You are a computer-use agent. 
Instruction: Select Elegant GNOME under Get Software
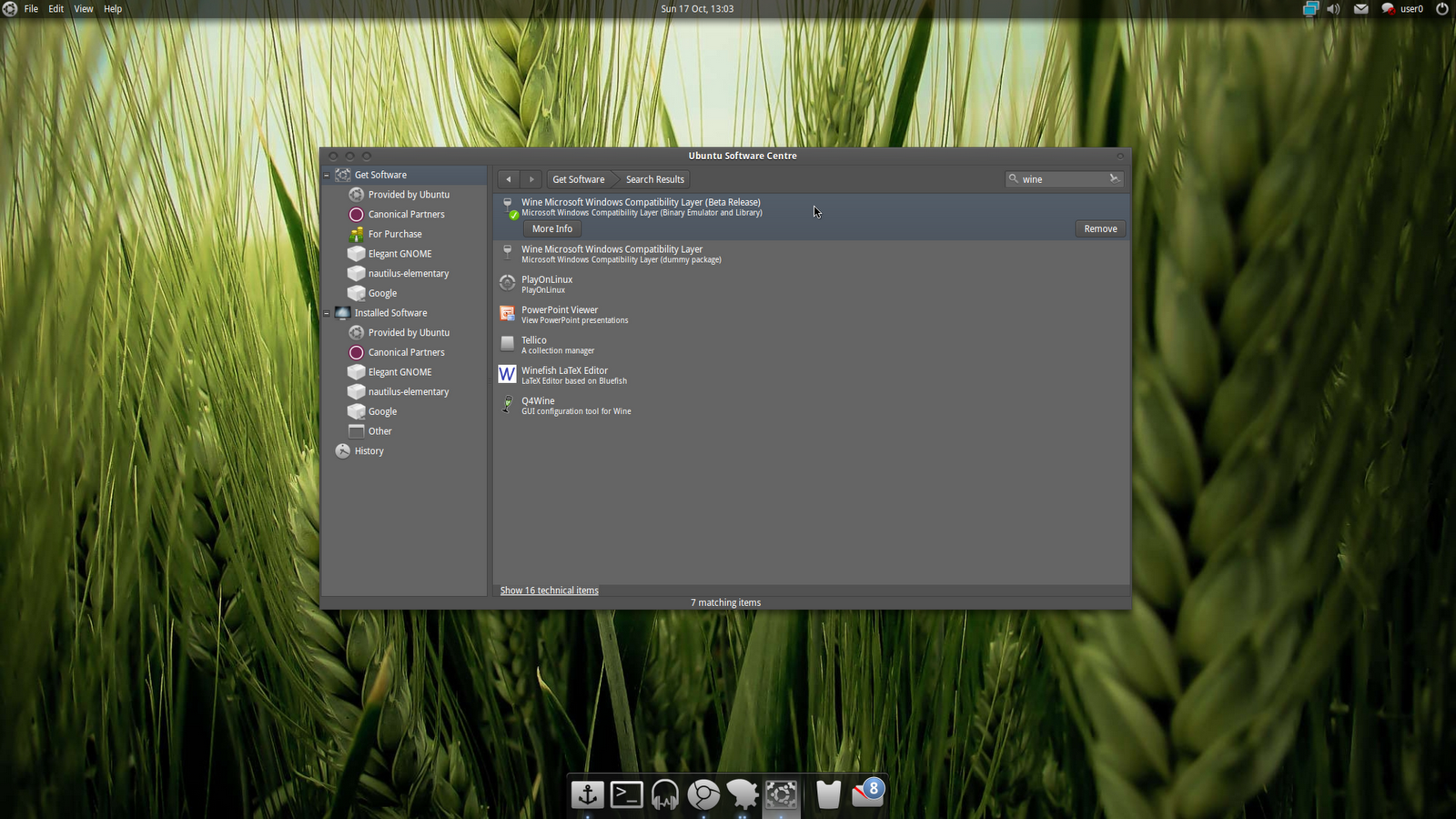[x=400, y=254]
